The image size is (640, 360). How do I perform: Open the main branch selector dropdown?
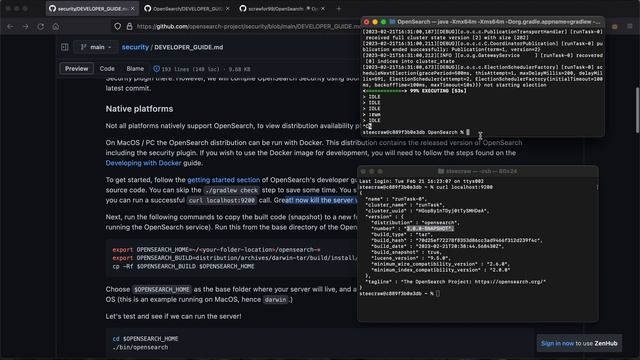[96, 47]
